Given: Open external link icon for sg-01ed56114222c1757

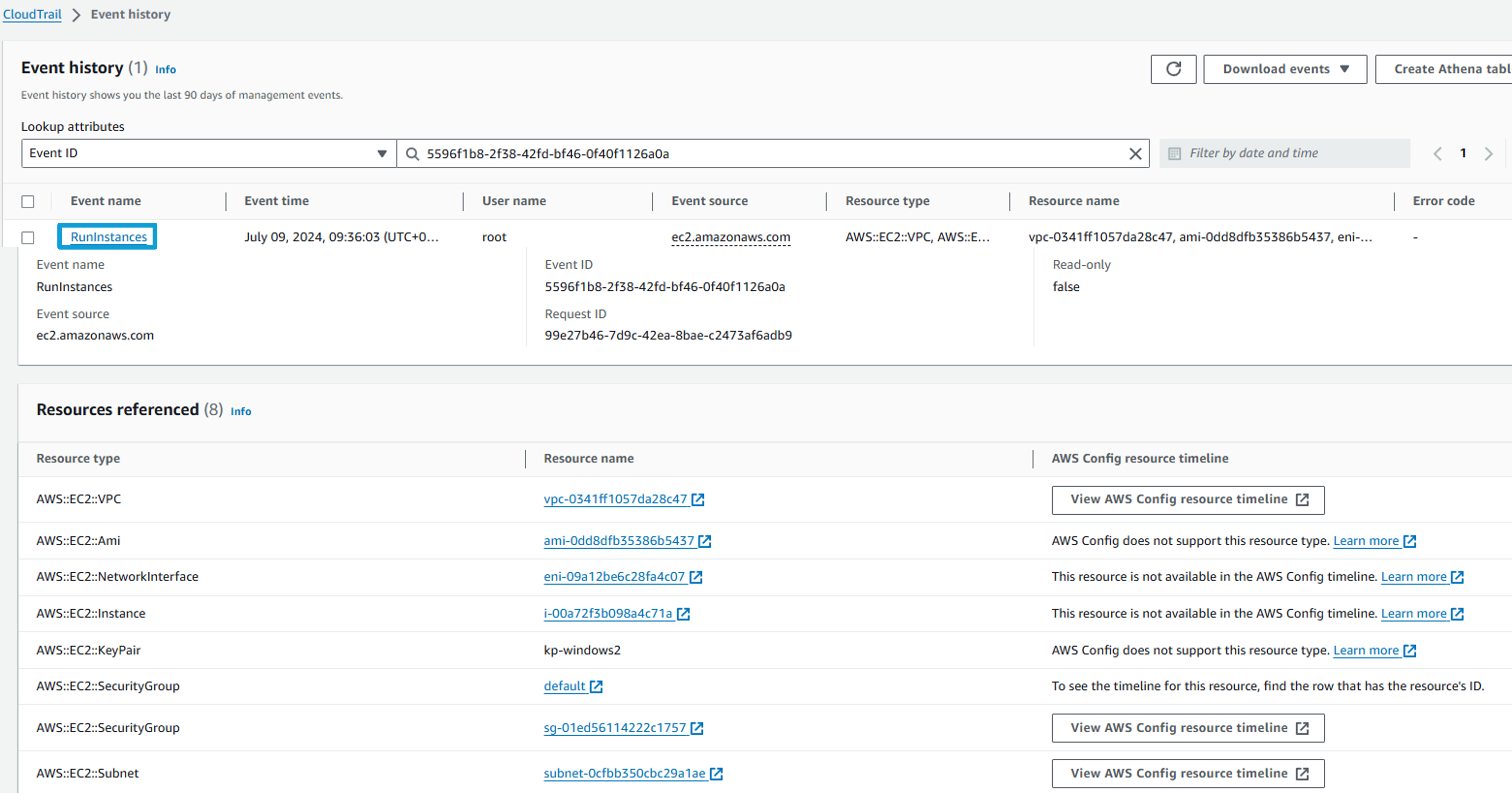Looking at the screenshot, I should [x=697, y=728].
